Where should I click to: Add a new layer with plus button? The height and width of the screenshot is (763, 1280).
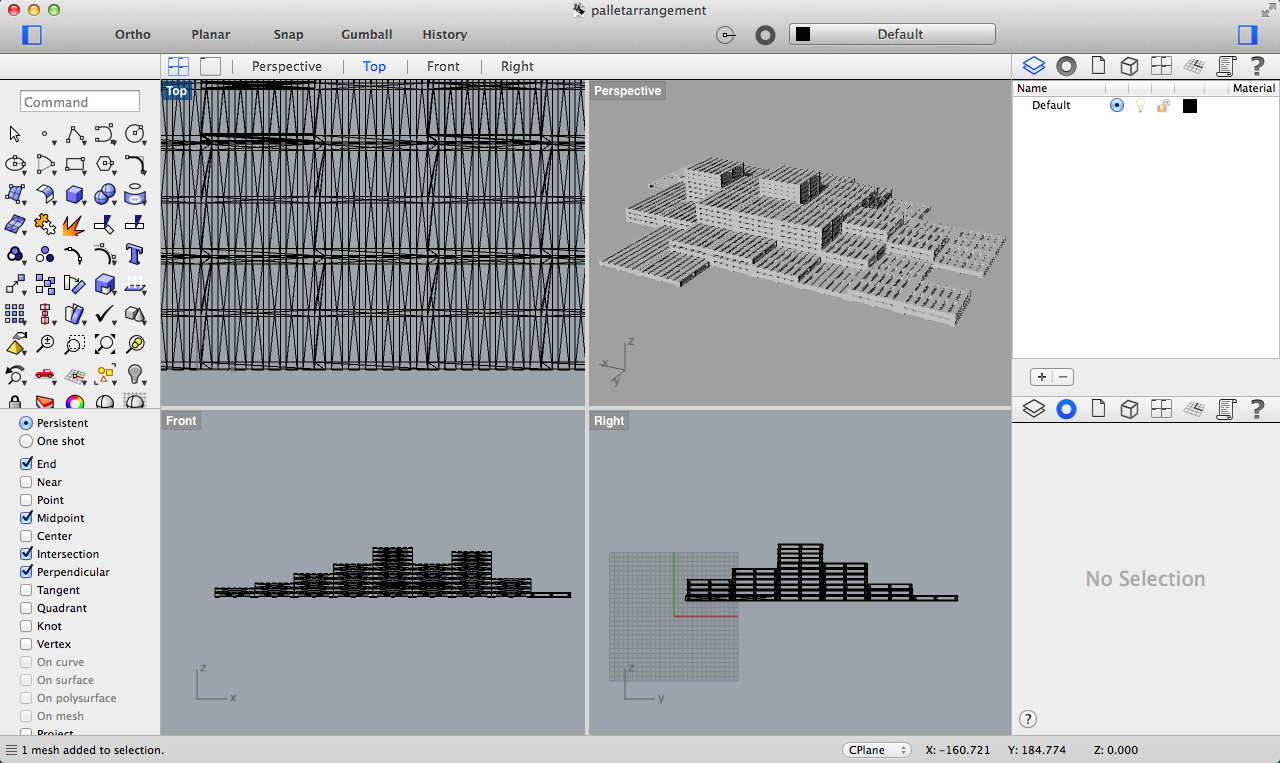coord(1041,377)
